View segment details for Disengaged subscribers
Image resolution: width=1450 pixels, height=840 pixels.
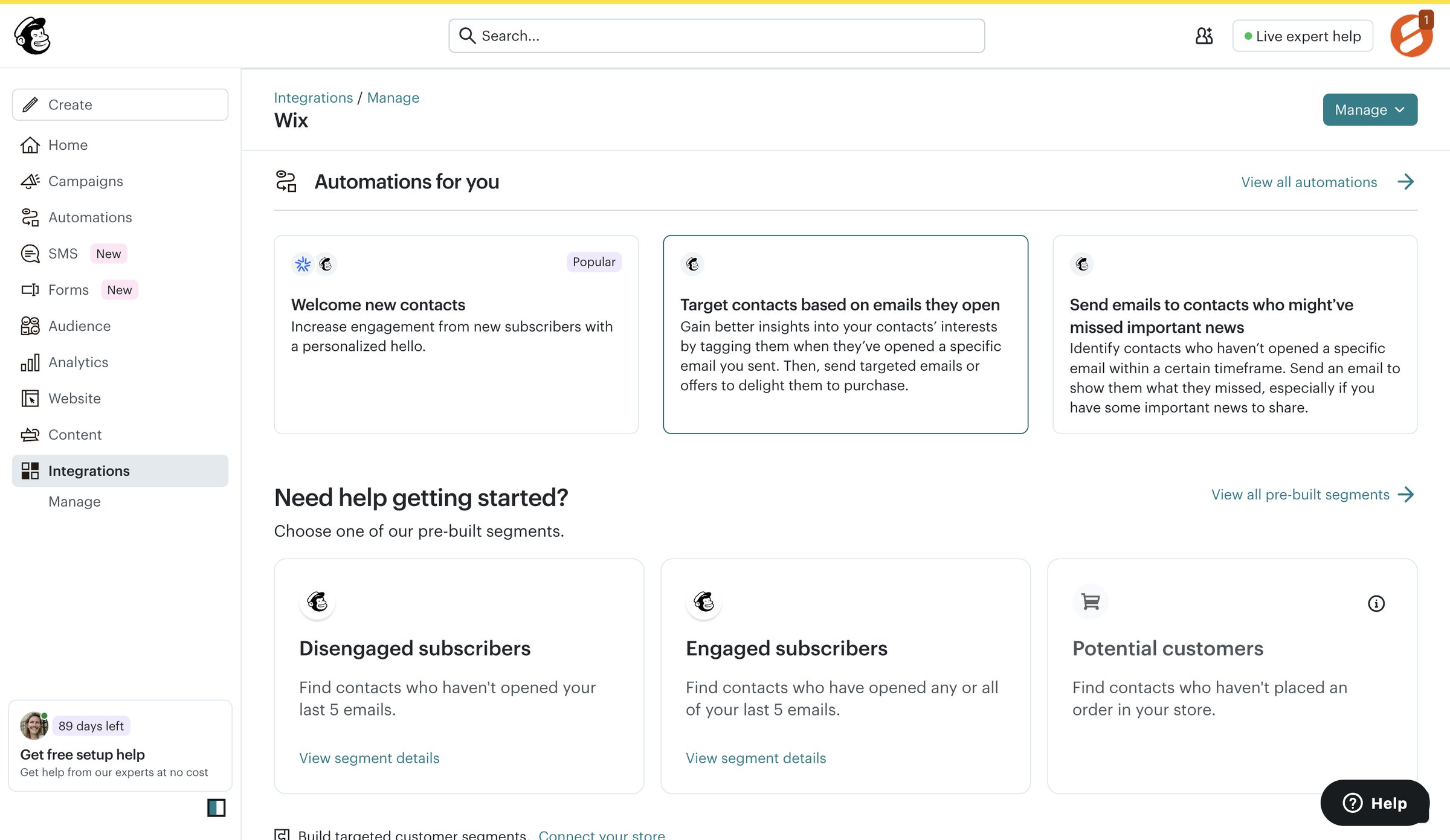point(369,758)
